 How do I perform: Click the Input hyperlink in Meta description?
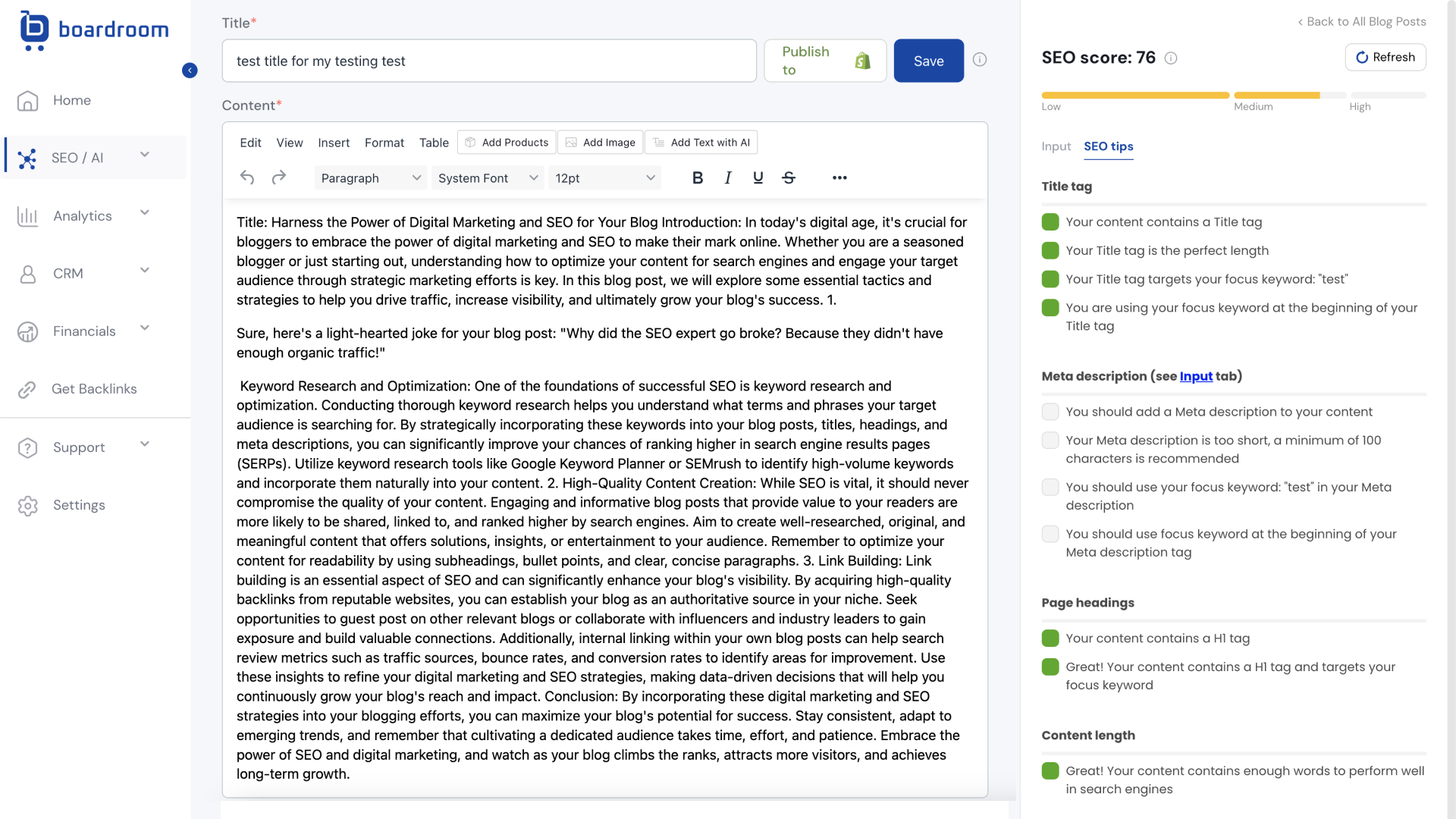(x=1195, y=376)
